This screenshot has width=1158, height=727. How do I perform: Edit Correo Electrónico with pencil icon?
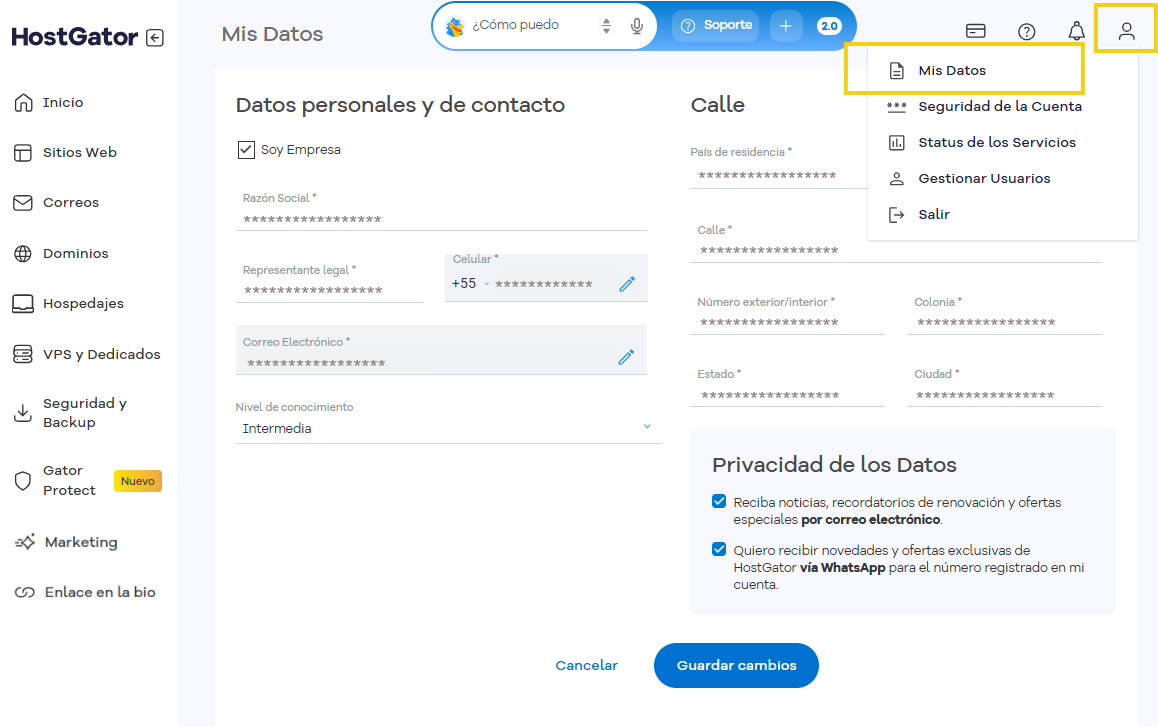(x=626, y=358)
